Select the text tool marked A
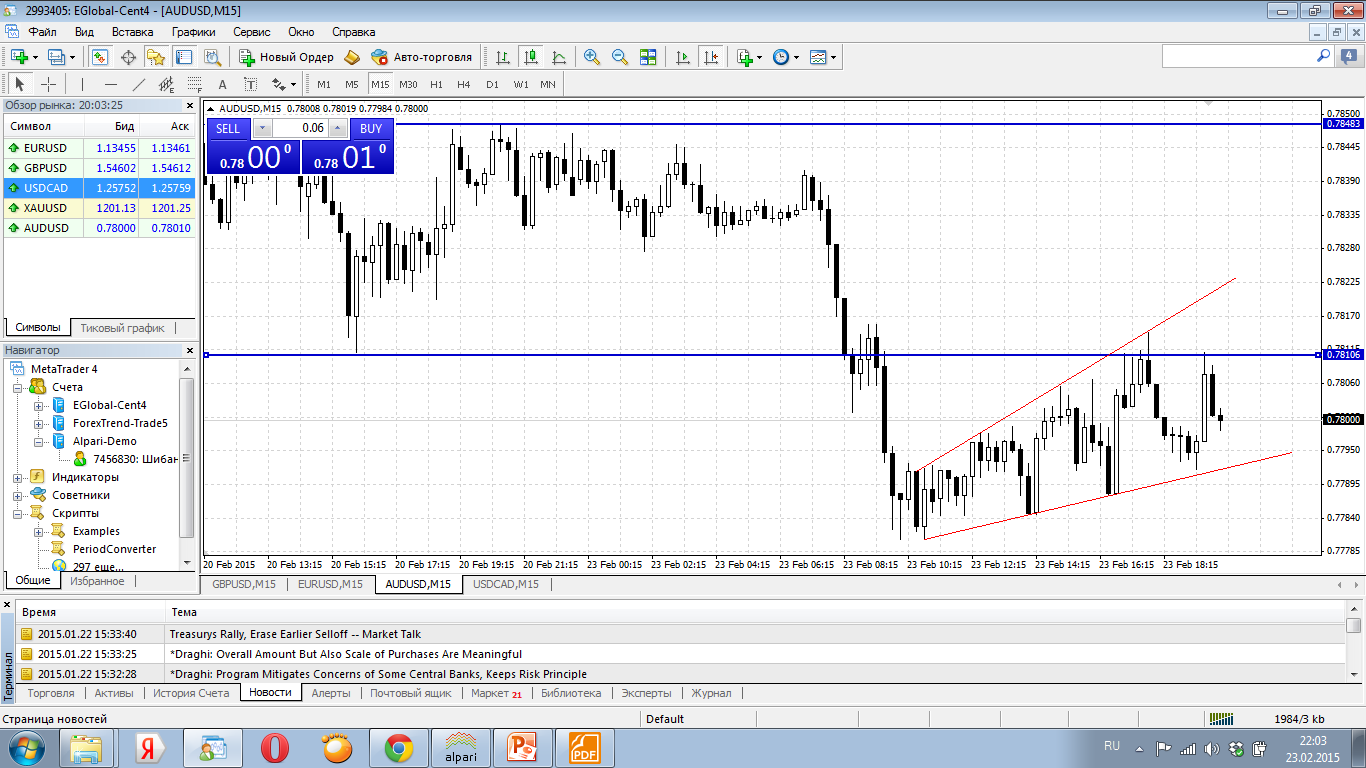This screenshot has width=1366, height=768. [x=222, y=84]
